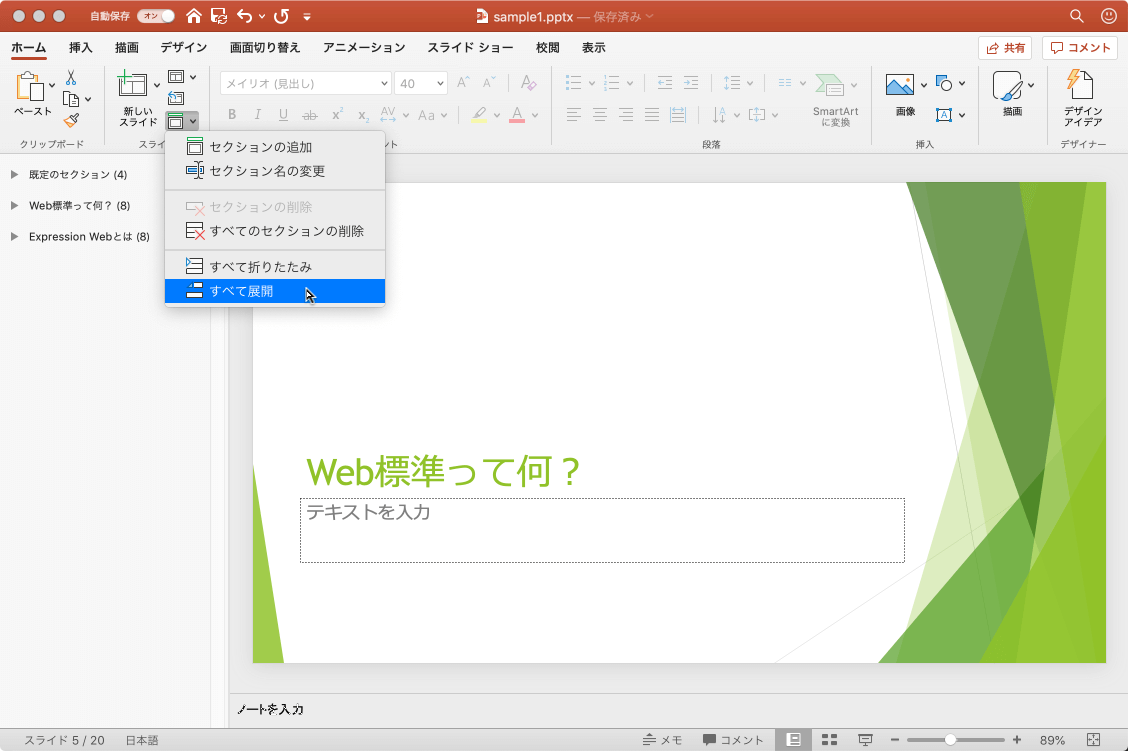Click Convert to SmartArt icon
Viewport: 1128px width, 751px height.
pyautogui.click(x=829, y=85)
